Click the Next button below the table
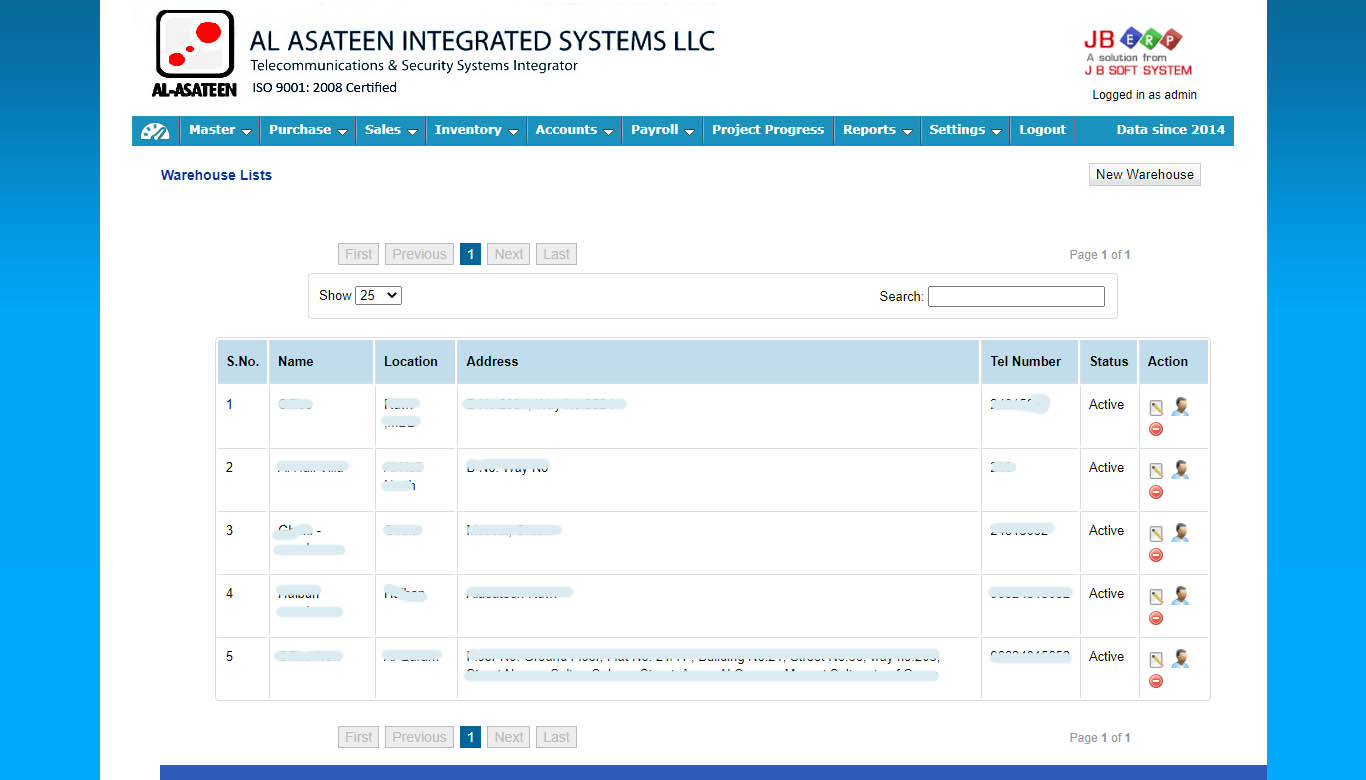1366x780 pixels. tap(509, 737)
